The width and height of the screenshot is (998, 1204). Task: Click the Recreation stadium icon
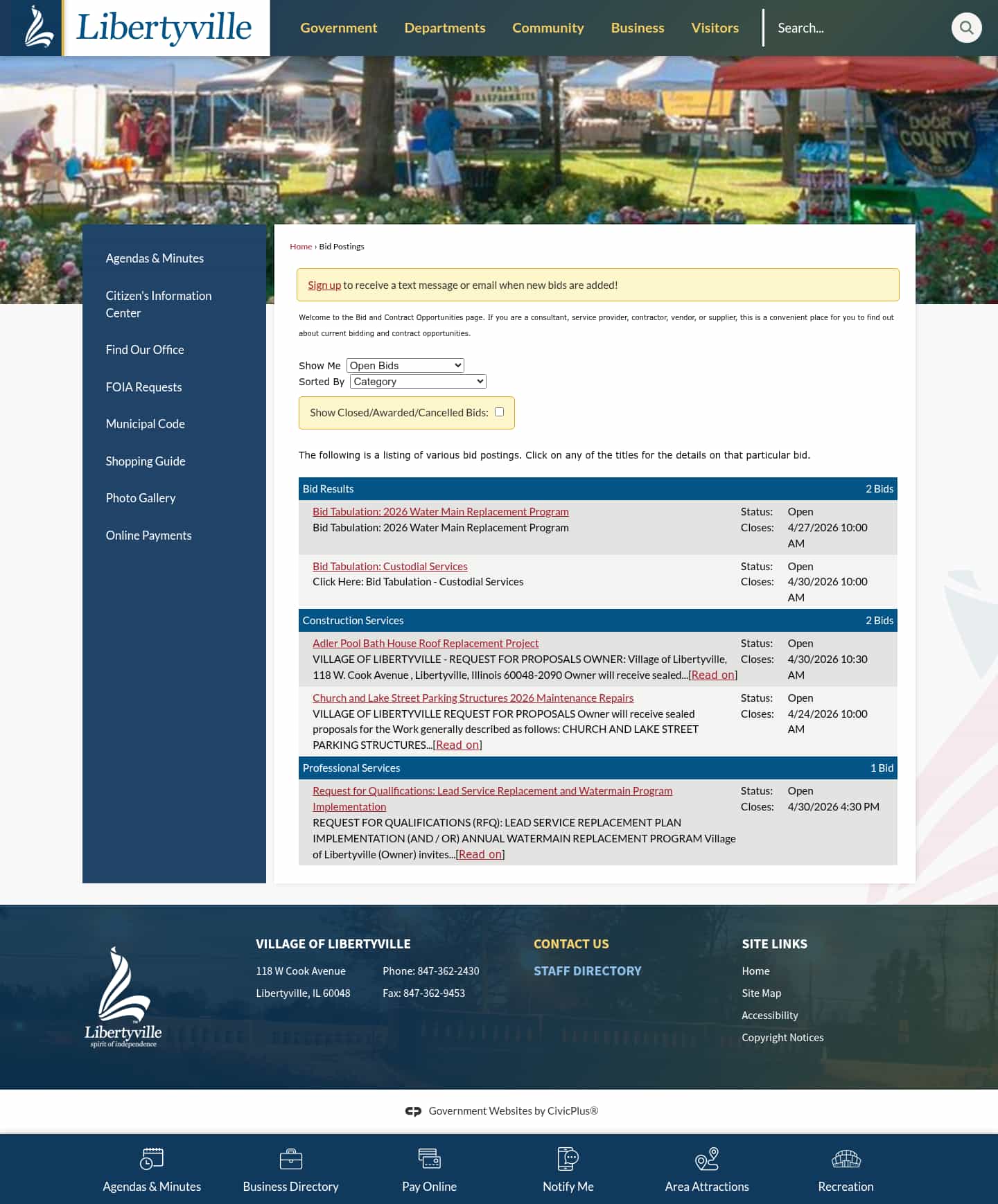(846, 1158)
